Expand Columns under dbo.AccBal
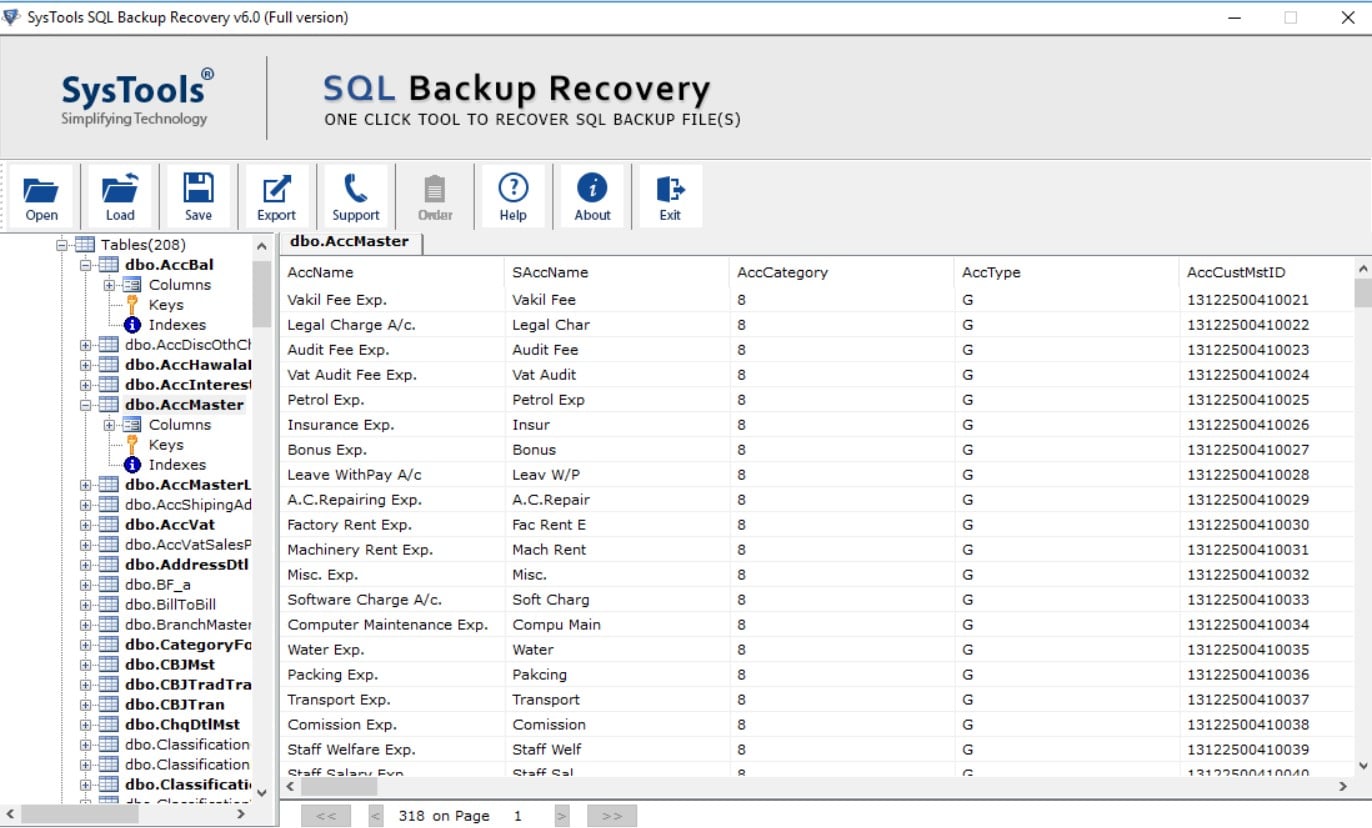Screen dimensions: 1372x828 click(x=110, y=285)
